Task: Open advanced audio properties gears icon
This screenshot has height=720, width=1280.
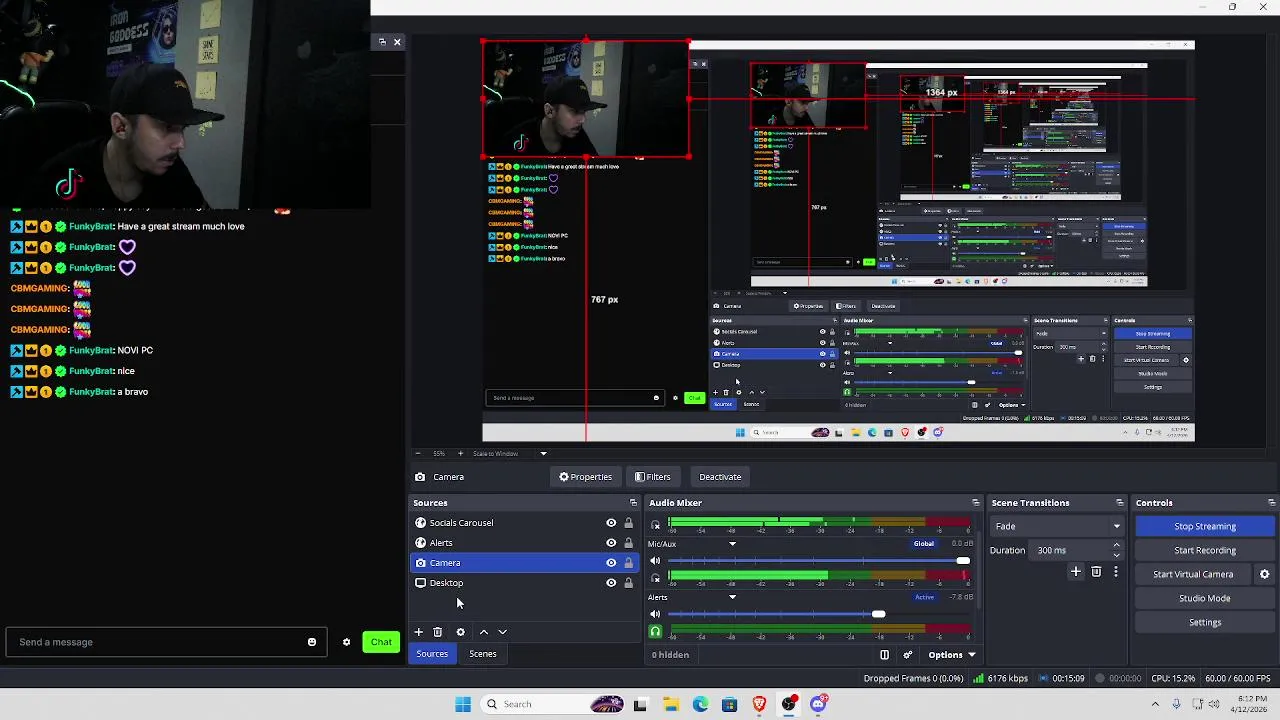Action: tap(908, 655)
